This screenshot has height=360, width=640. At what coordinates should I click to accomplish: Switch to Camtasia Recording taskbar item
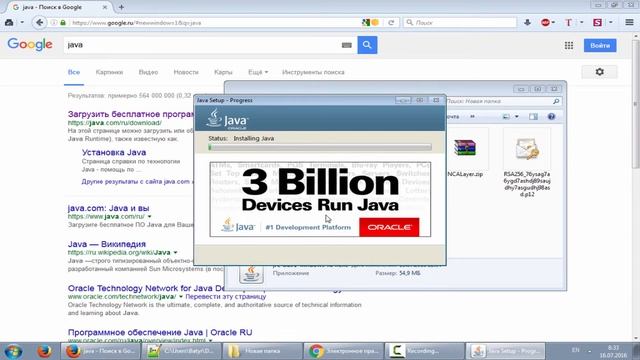click(424, 351)
